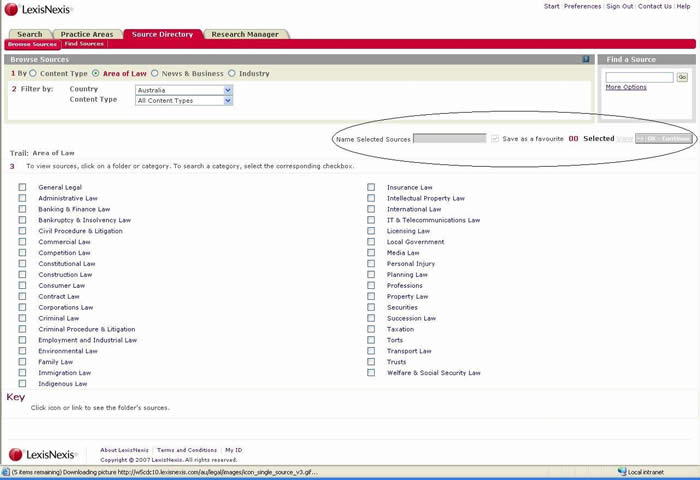
Task: Open the All Content Types dropdown
Action: coord(183,101)
